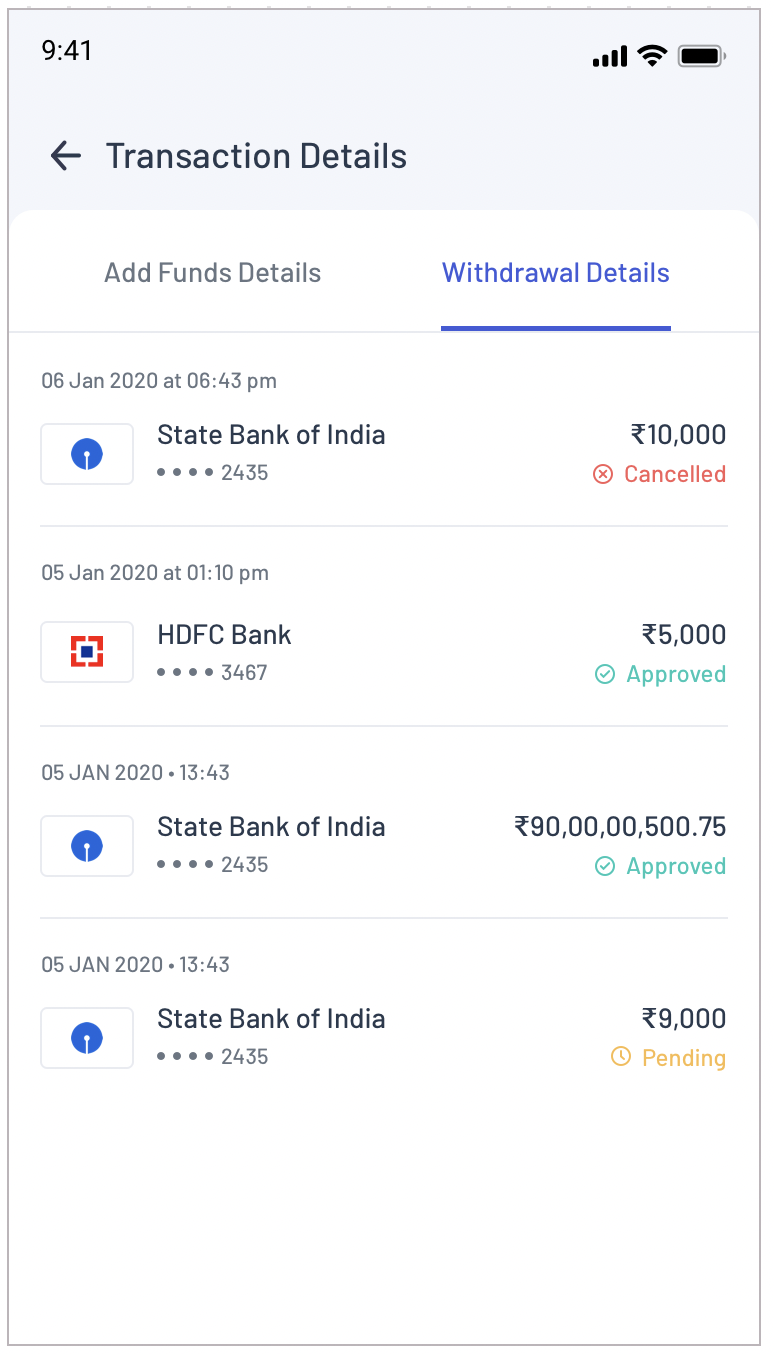The width and height of the screenshot is (774, 1354).
Task: Select the Withdrawal Details tab
Action: click(x=555, y=273)
